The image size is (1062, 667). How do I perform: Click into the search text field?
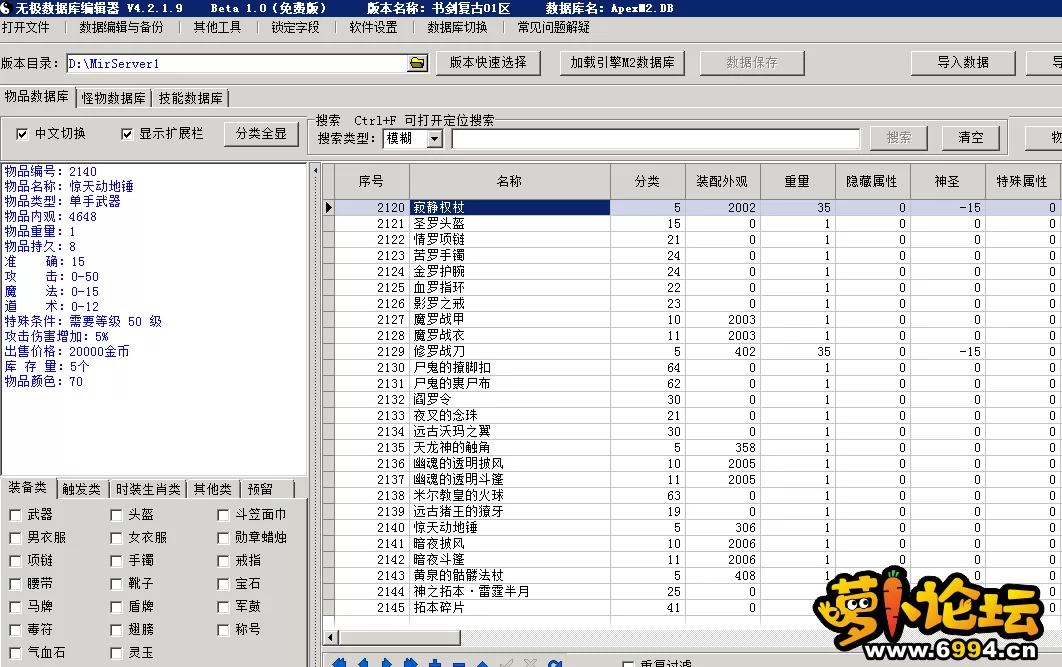pos(655,139)
